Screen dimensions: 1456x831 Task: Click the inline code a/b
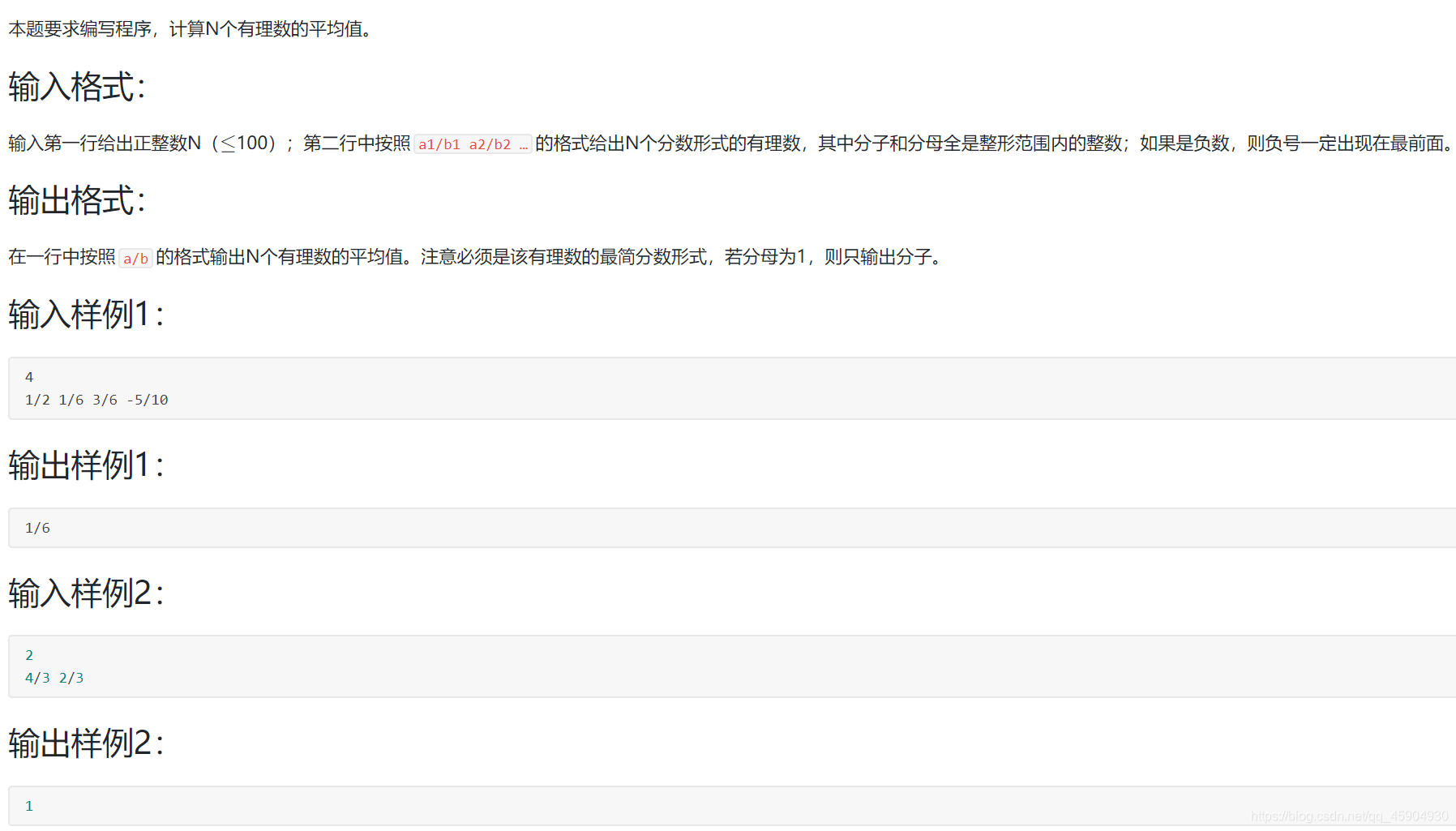tap(135, 259)
